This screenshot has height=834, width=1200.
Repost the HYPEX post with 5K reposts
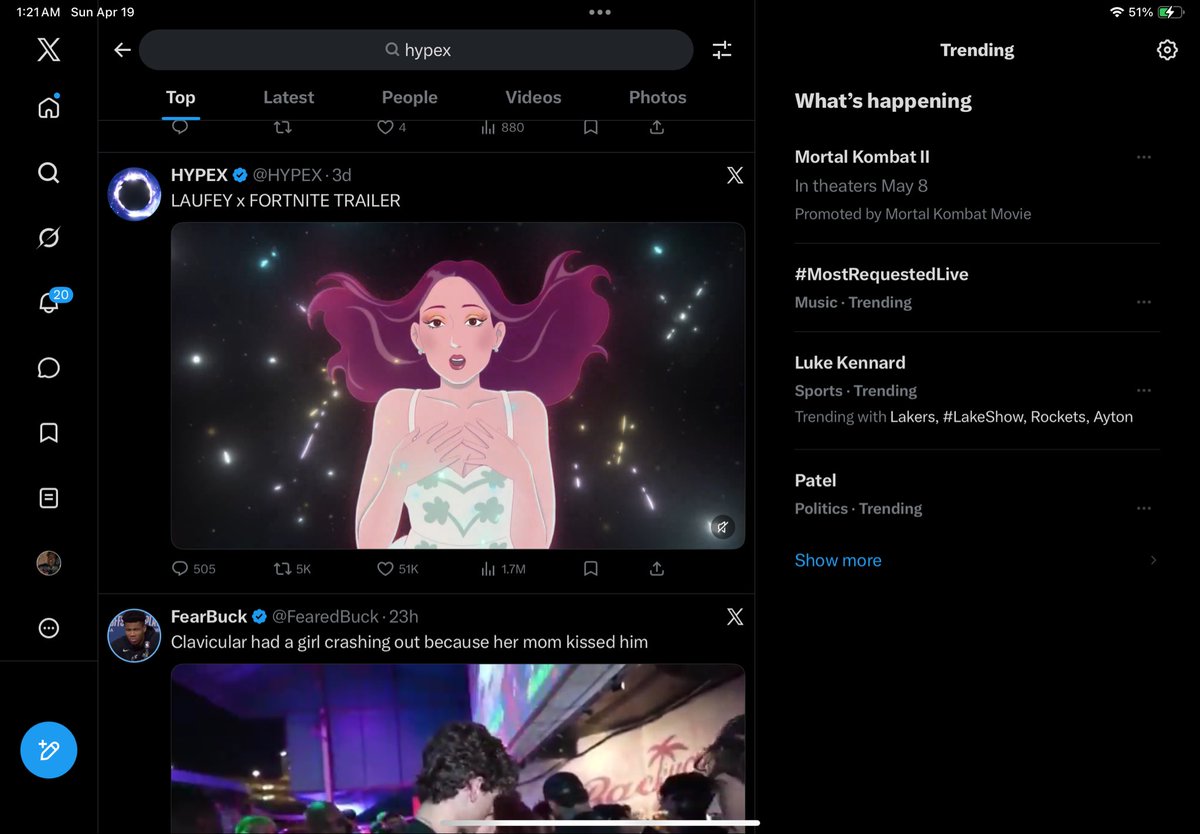tap(293, 569)
